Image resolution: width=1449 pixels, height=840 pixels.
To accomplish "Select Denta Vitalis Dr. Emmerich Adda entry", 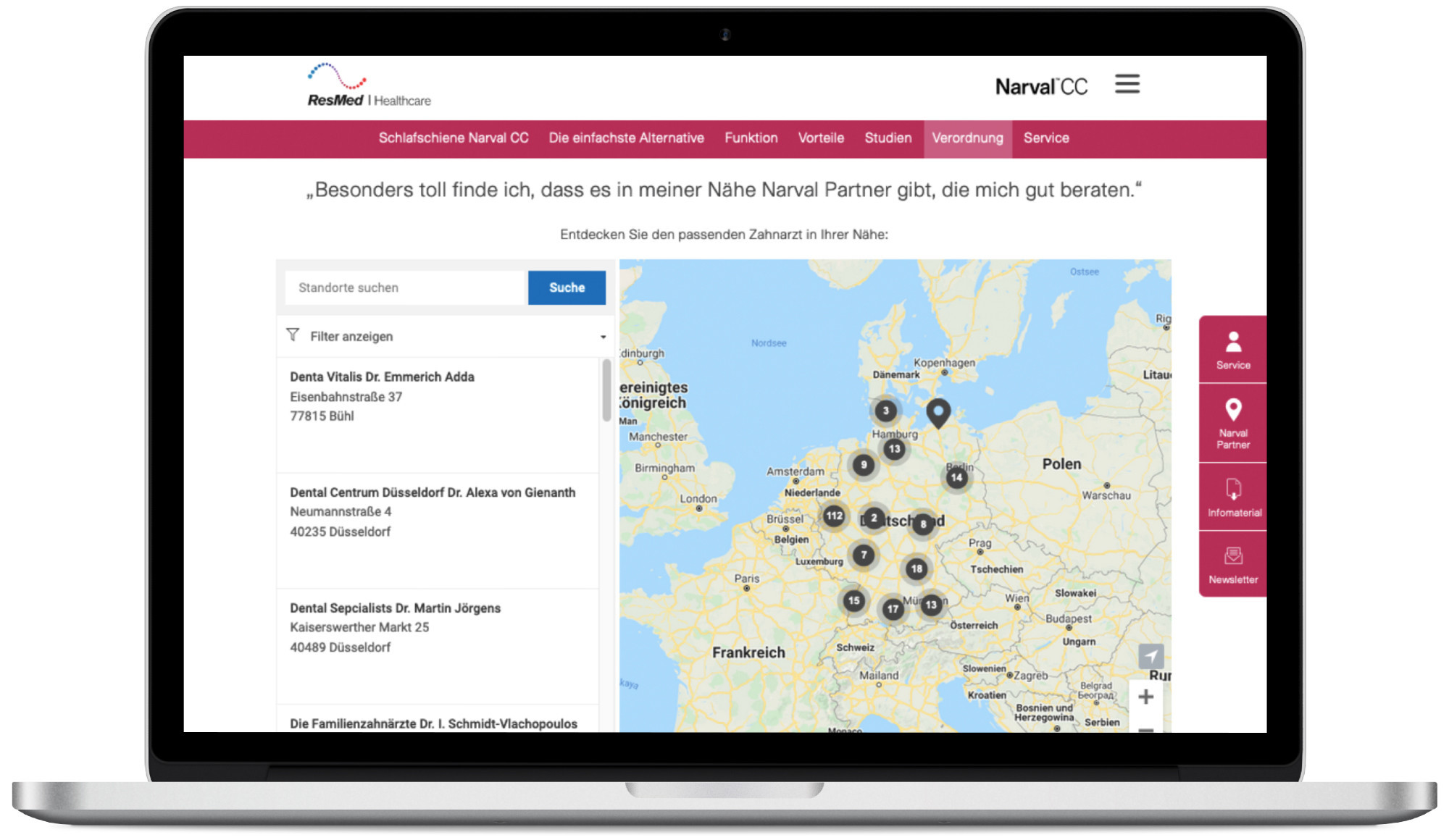I will [438, 414].
